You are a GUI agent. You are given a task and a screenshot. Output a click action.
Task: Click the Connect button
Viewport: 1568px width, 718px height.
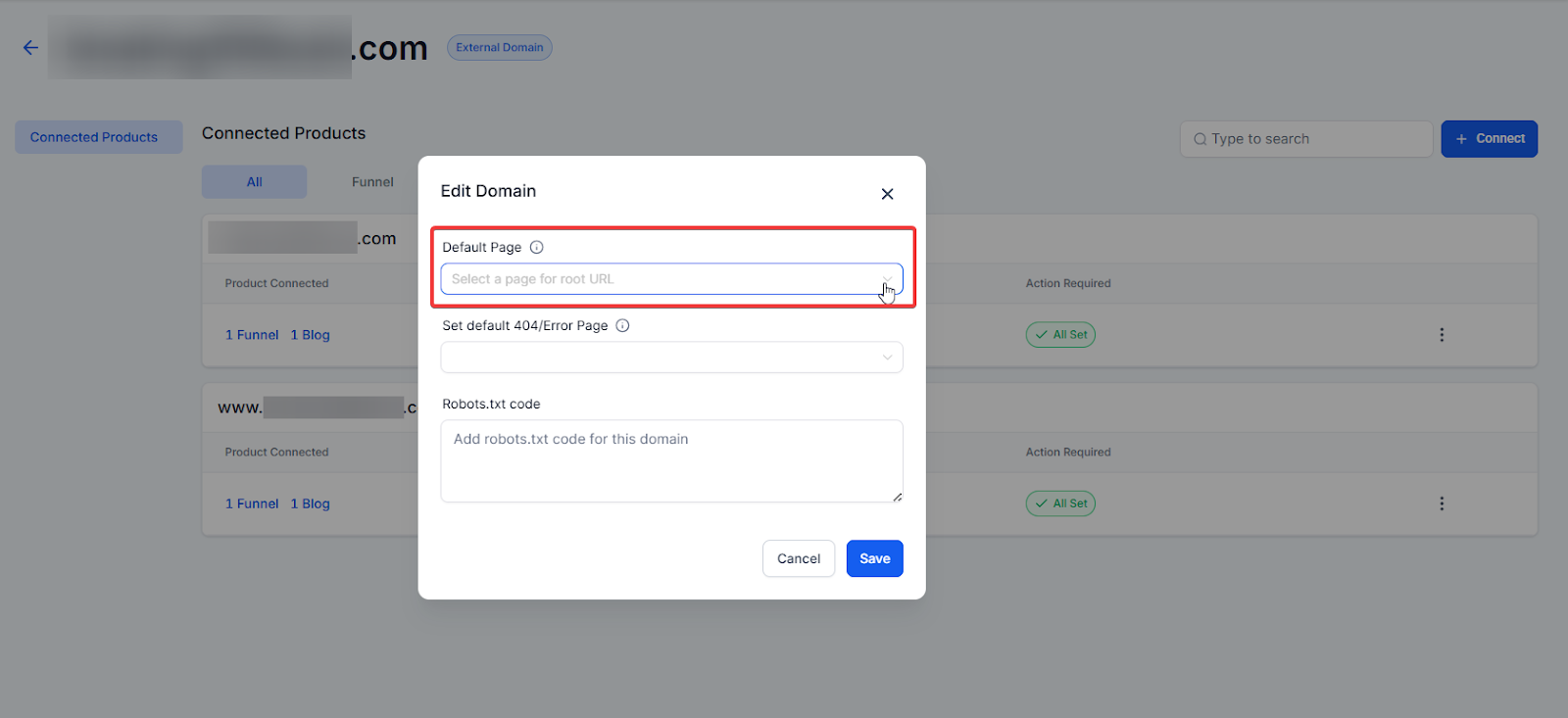(1489, 139)
